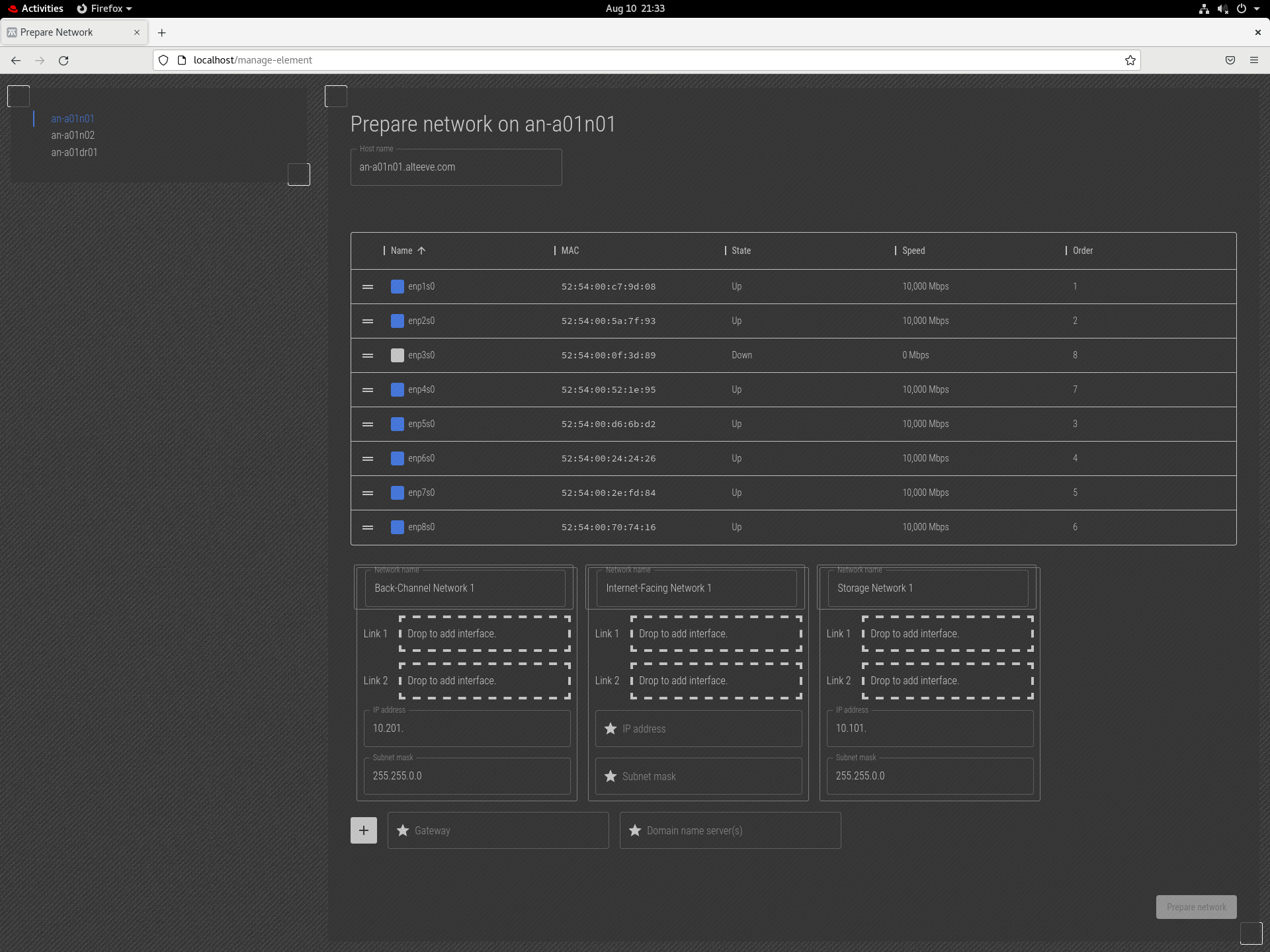The width and height of the screenshot is (1270, 952).
Task: Open Firefox application hamburger menu
Action: (1253, 60)
